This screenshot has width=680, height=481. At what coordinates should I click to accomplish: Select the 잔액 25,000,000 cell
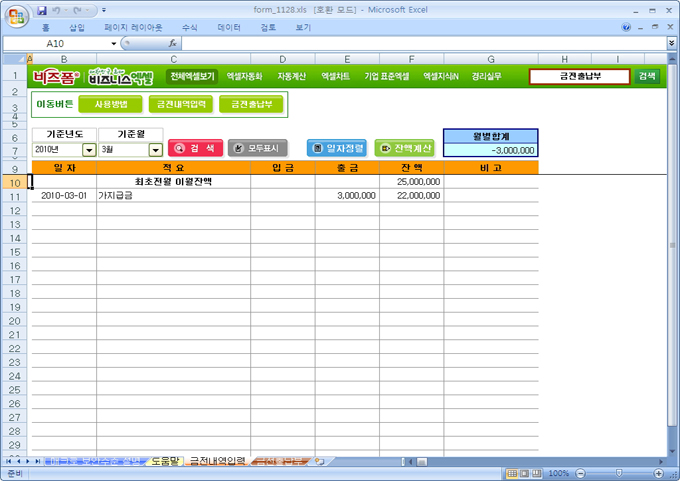click(x=412, y=182)
